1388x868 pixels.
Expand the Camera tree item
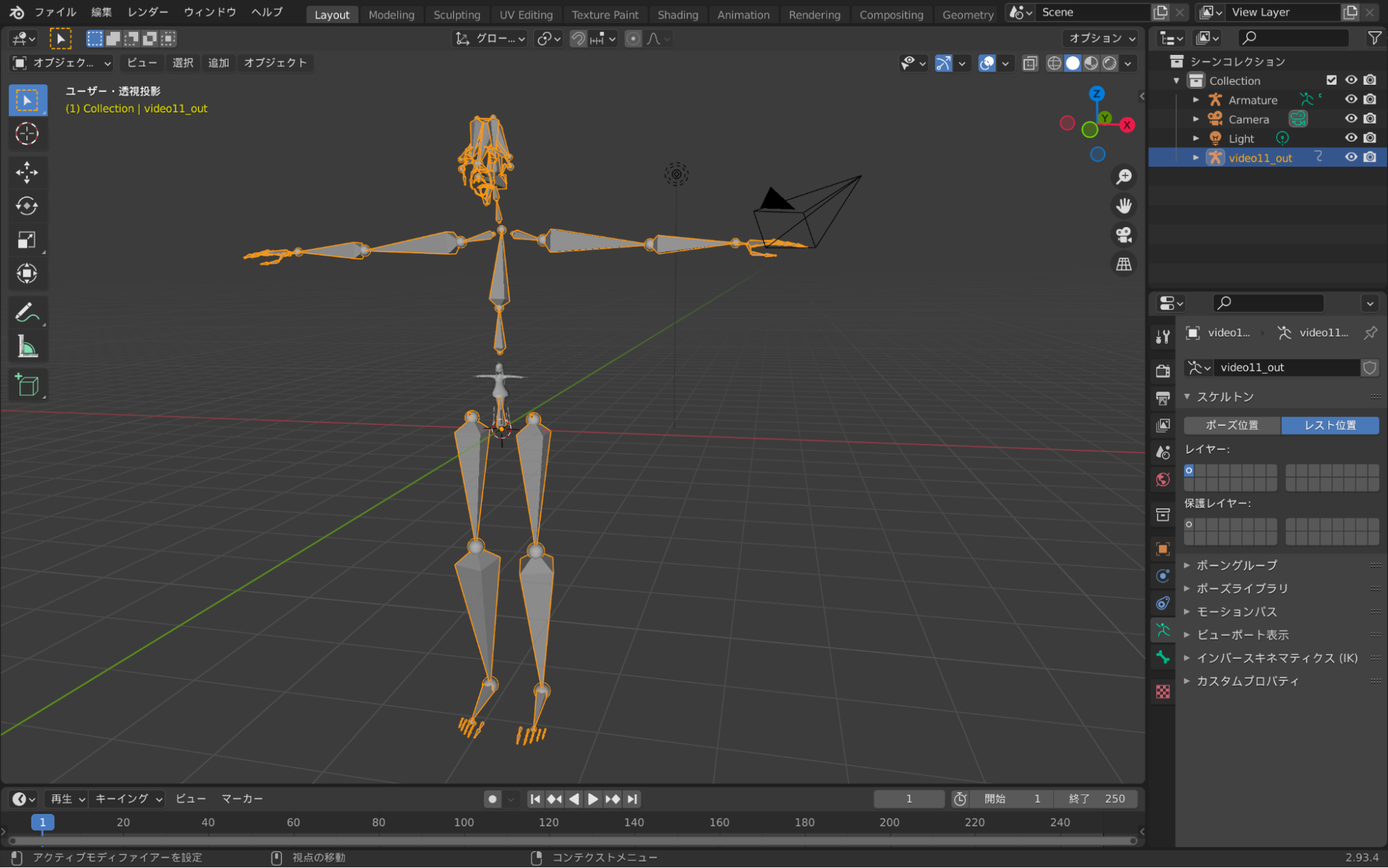click(1196, 119)
